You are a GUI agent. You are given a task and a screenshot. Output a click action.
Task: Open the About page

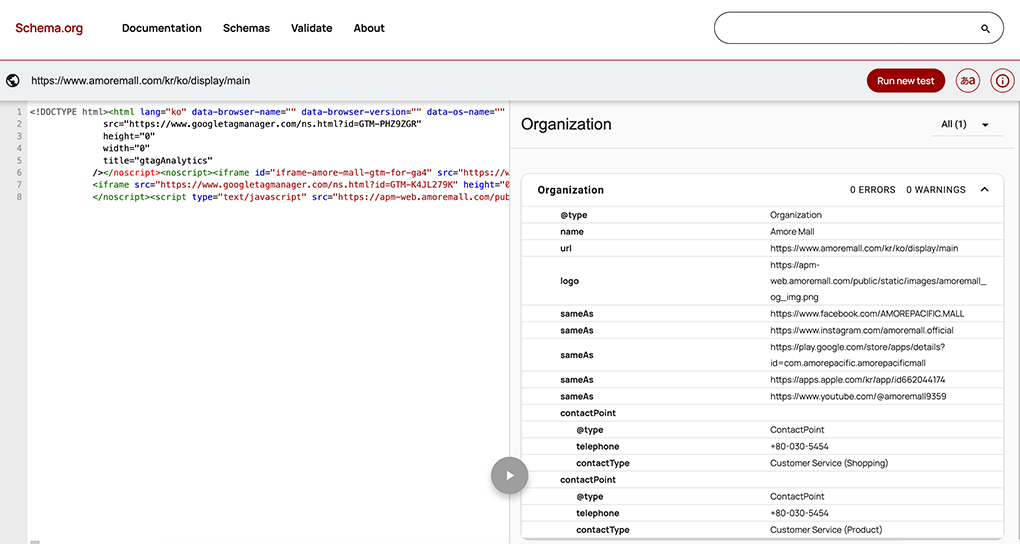pos(369,28)
